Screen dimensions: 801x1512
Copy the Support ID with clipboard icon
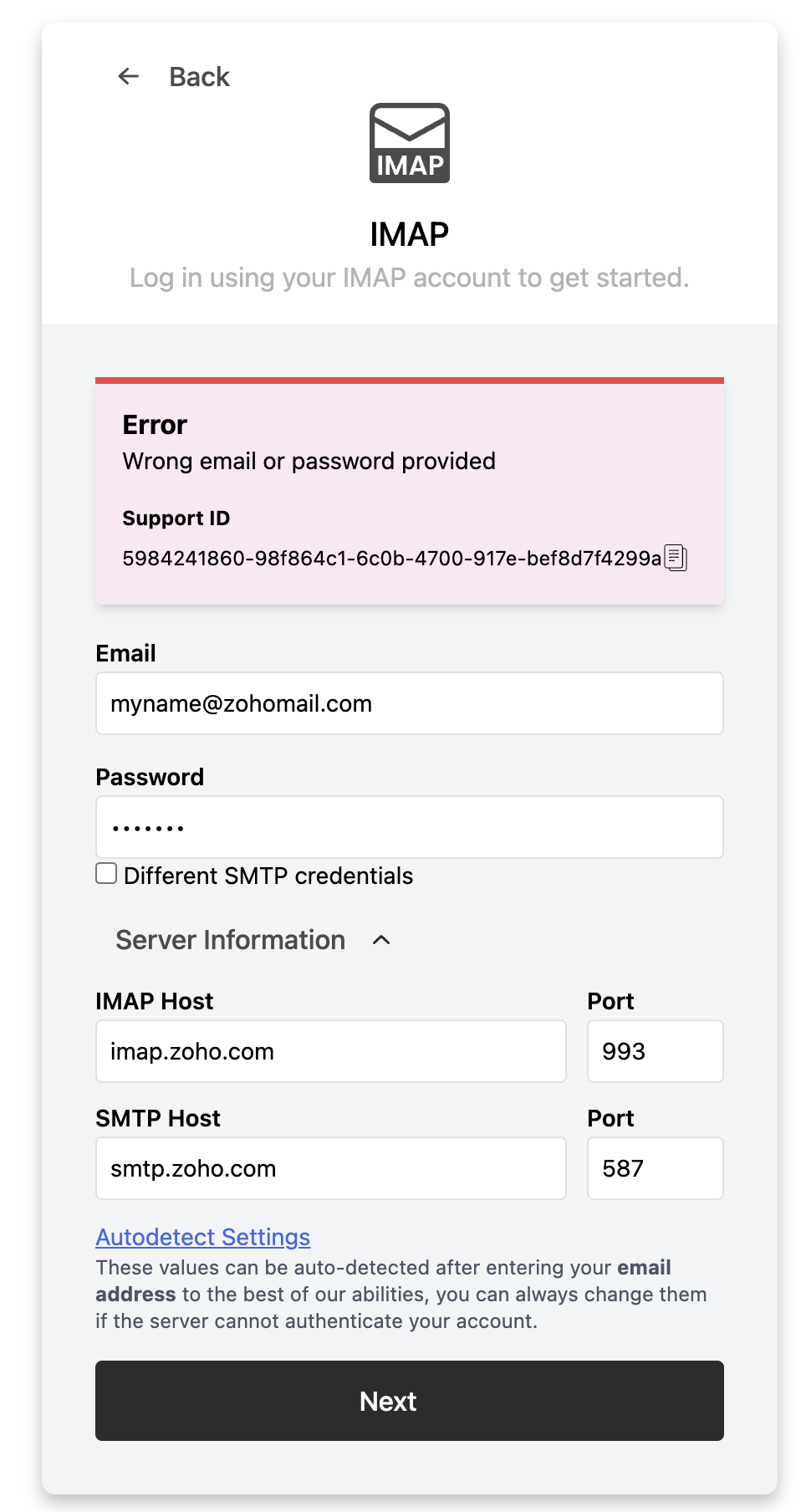pyautogui.click(x=676, y=558)
